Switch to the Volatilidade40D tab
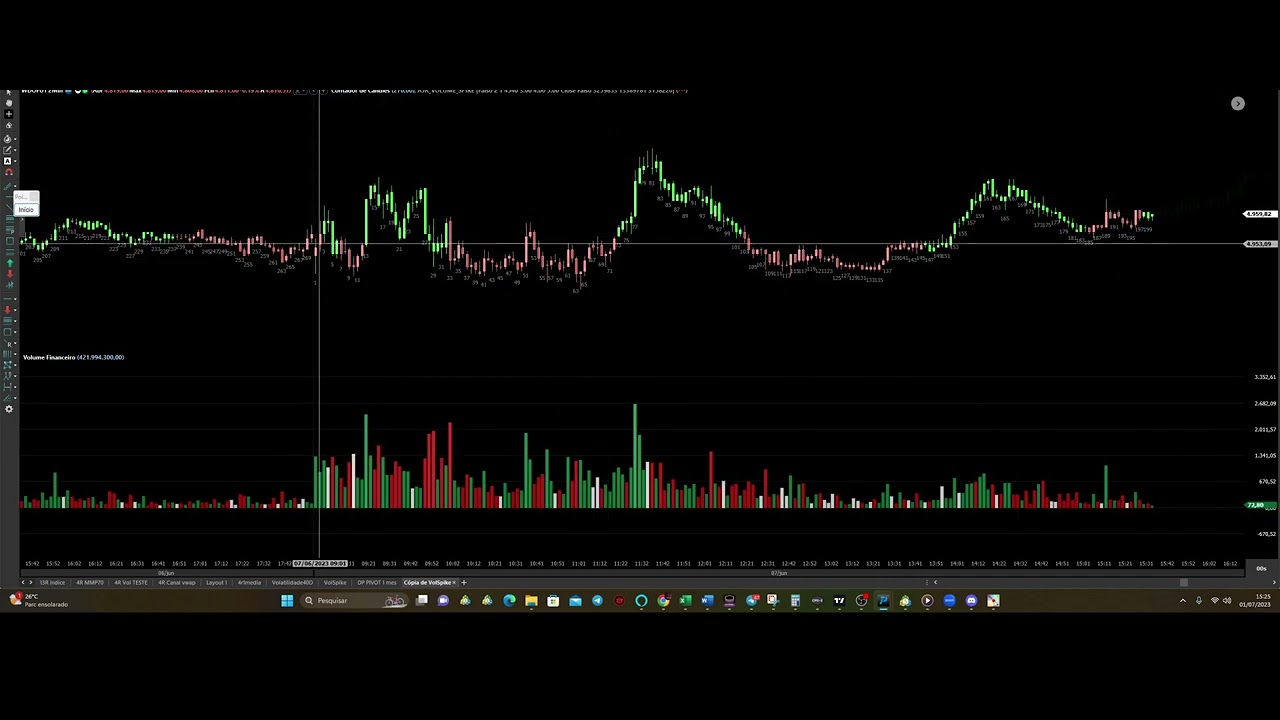Screen dimensions: 1280x720 (292, 582)
